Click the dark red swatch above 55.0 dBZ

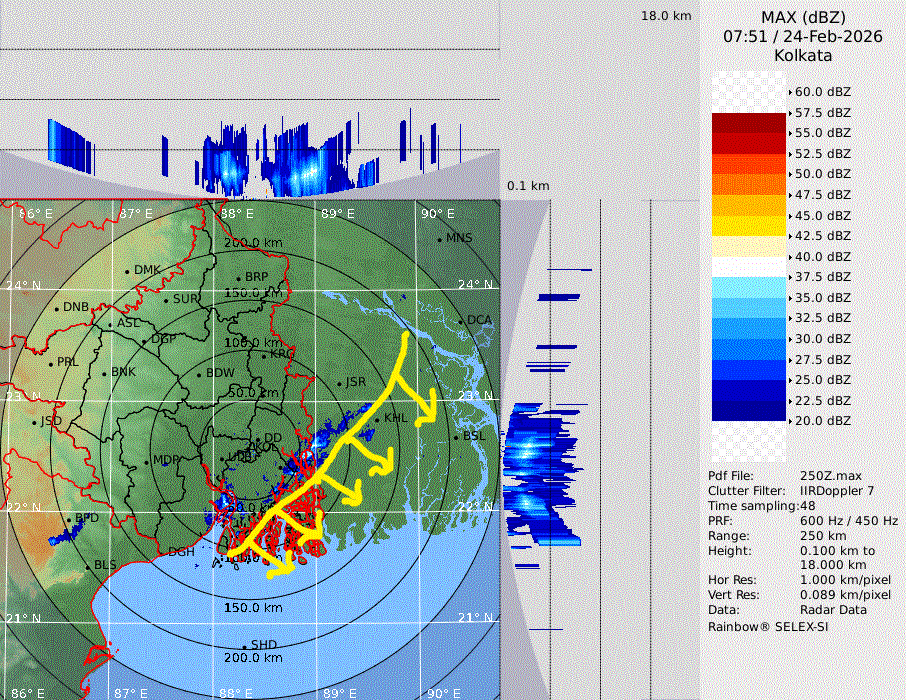click(748, 123)
